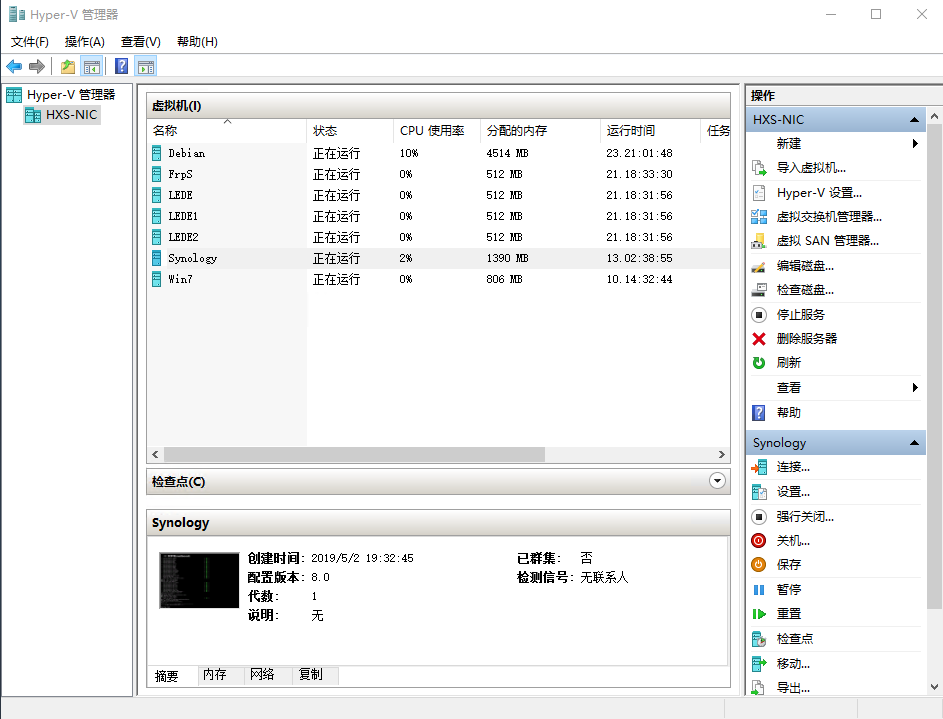
Task: Click the Forward arrow toolbar icon
Action: [37, 66]
